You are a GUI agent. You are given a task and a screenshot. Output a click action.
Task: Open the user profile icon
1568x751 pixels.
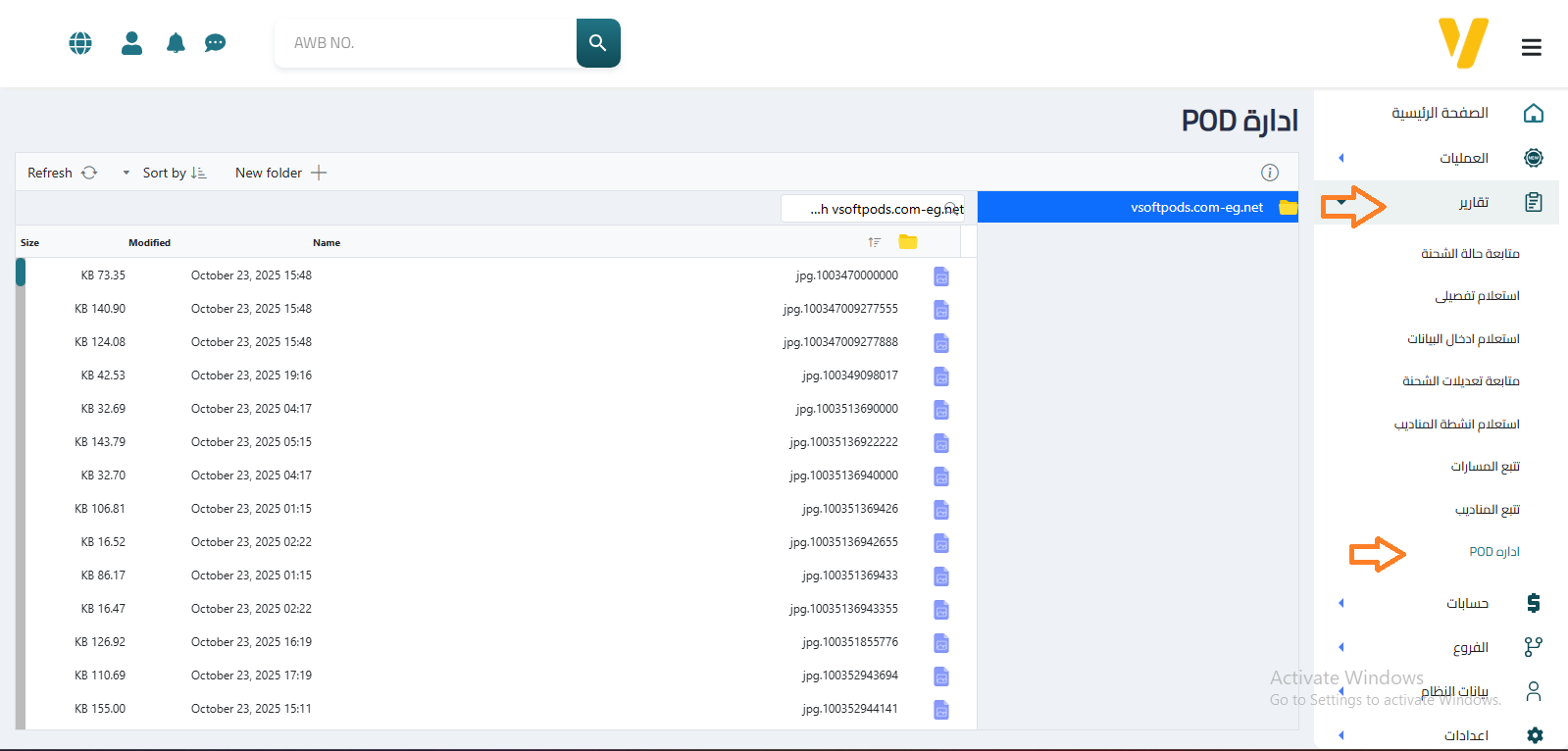[x=132, y=43]
